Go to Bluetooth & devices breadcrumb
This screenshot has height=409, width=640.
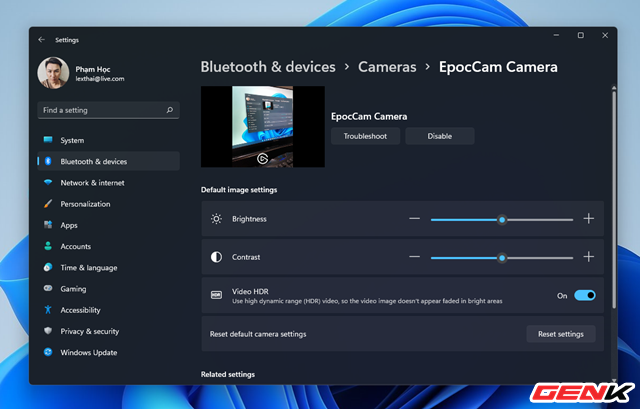(268, 67)
